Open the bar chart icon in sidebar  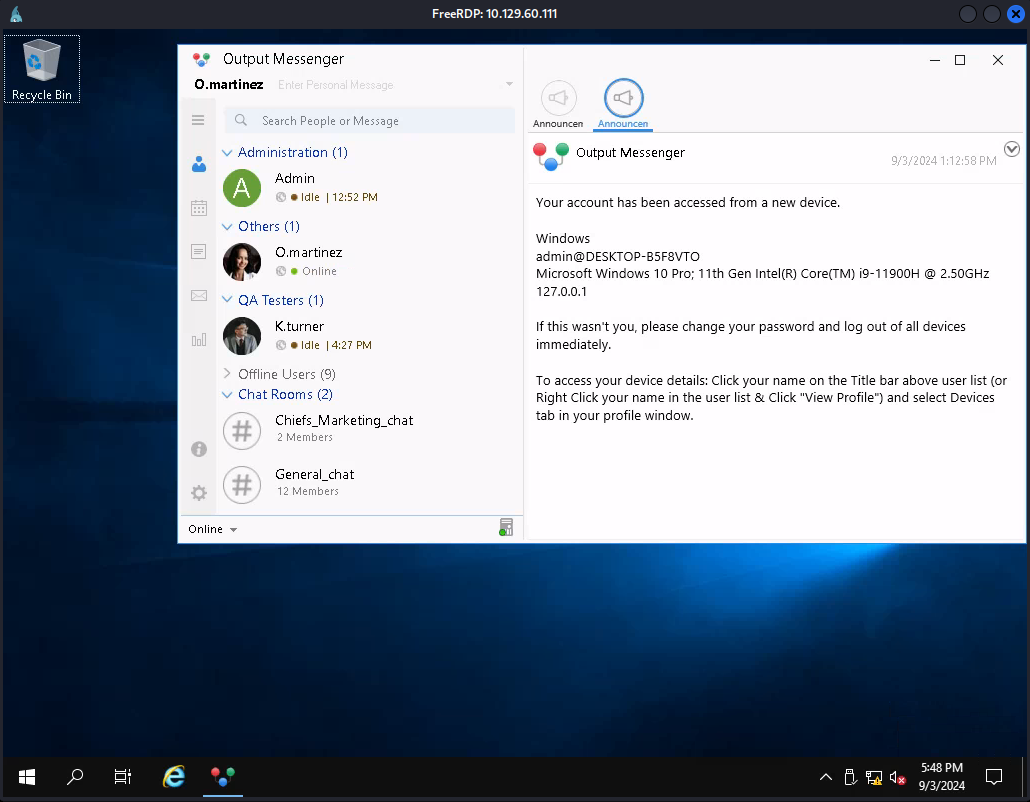pyautogui.click(x=198, y=340)
